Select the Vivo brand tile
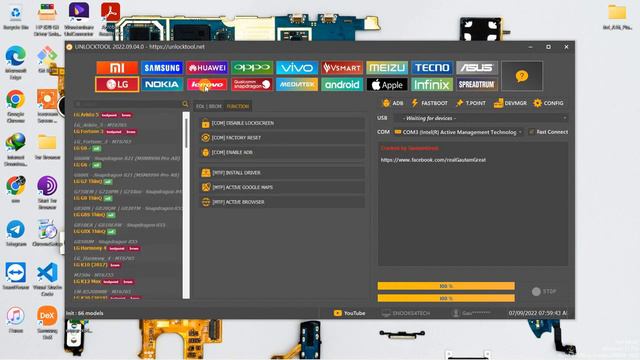Screen dimensions: 640x360 tap(297, 68)
